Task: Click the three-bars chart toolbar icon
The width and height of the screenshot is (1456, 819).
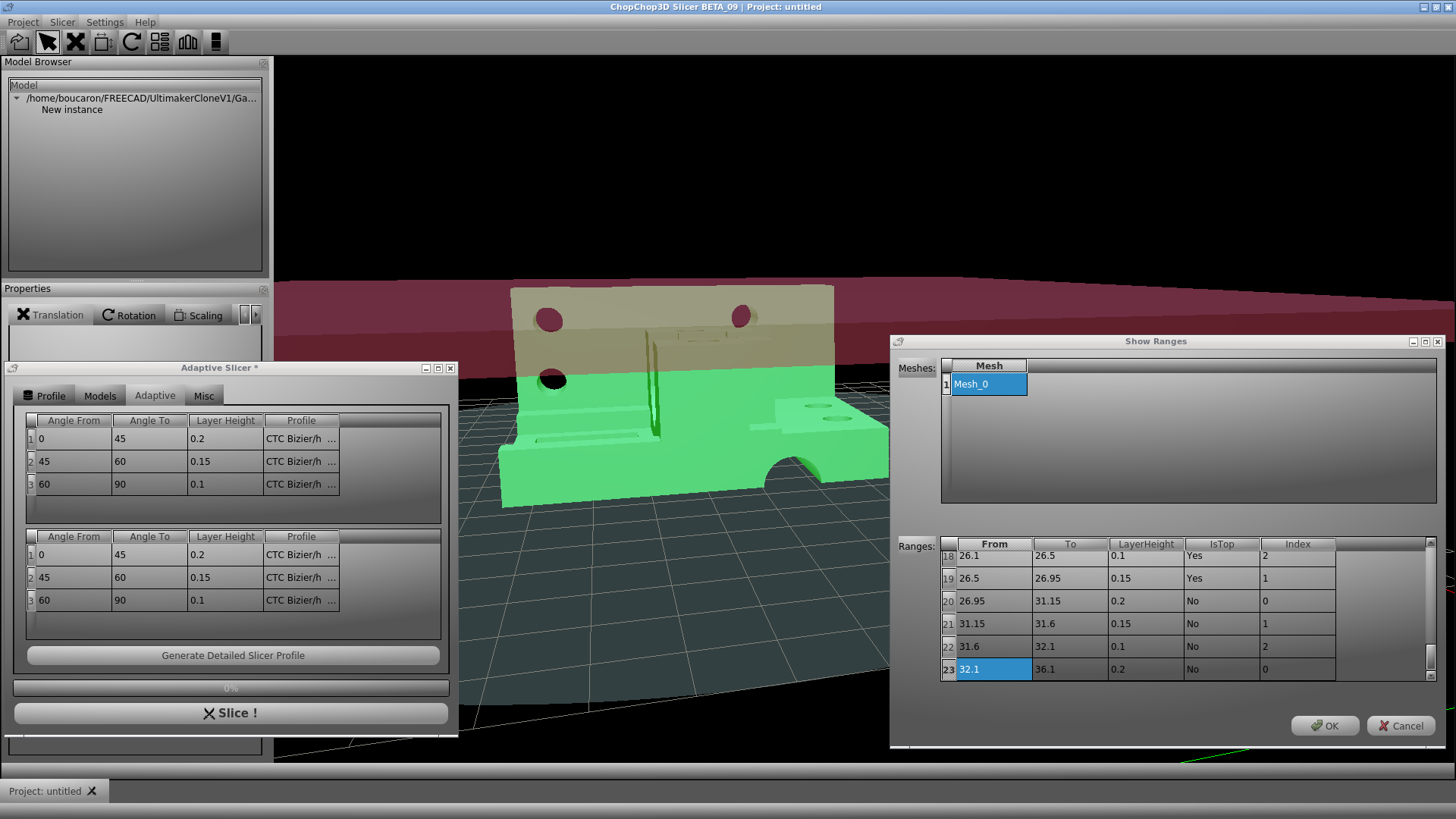Action: (188, 42)
